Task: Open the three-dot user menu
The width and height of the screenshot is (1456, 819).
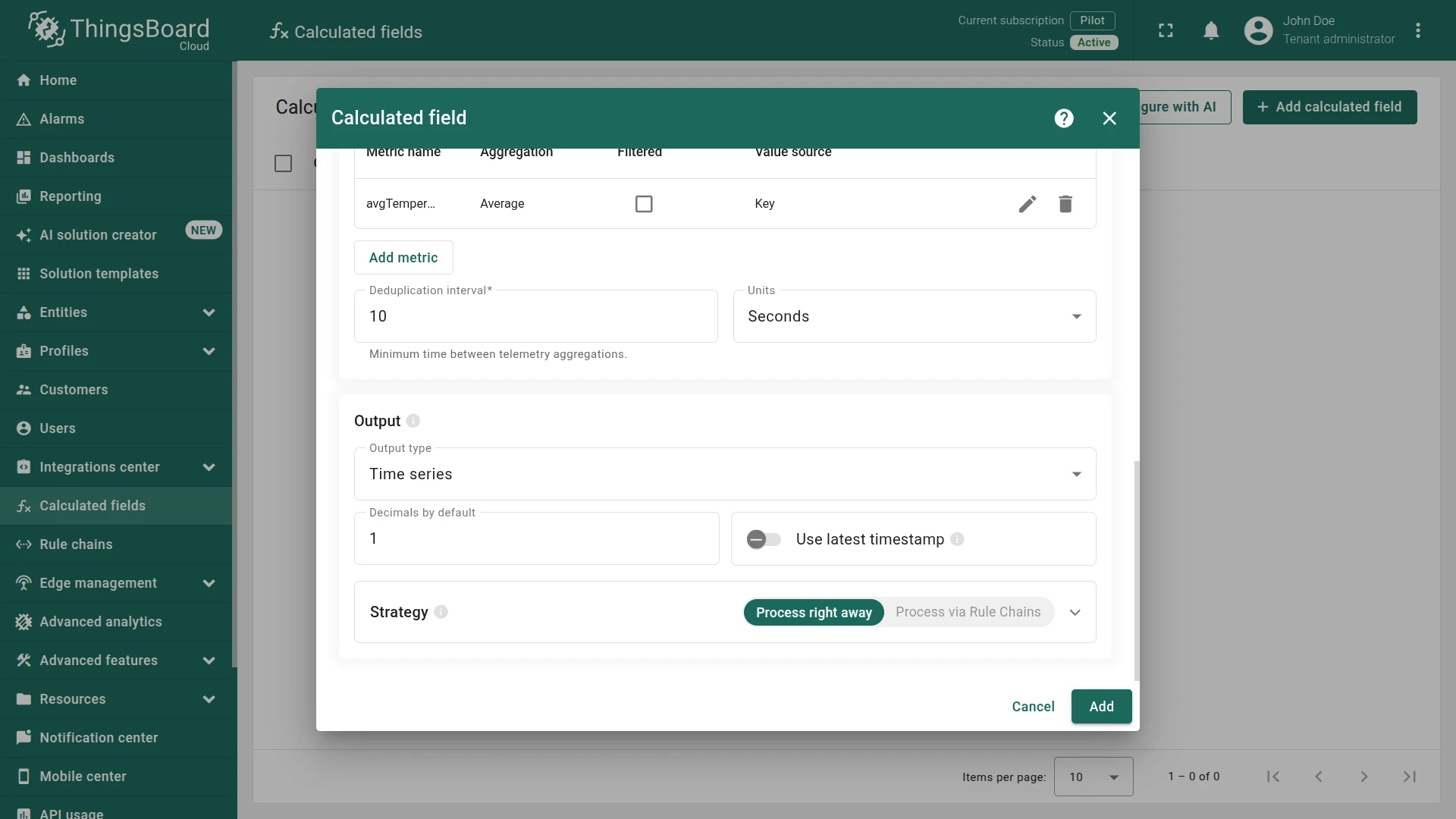Action: point(1418,30)
